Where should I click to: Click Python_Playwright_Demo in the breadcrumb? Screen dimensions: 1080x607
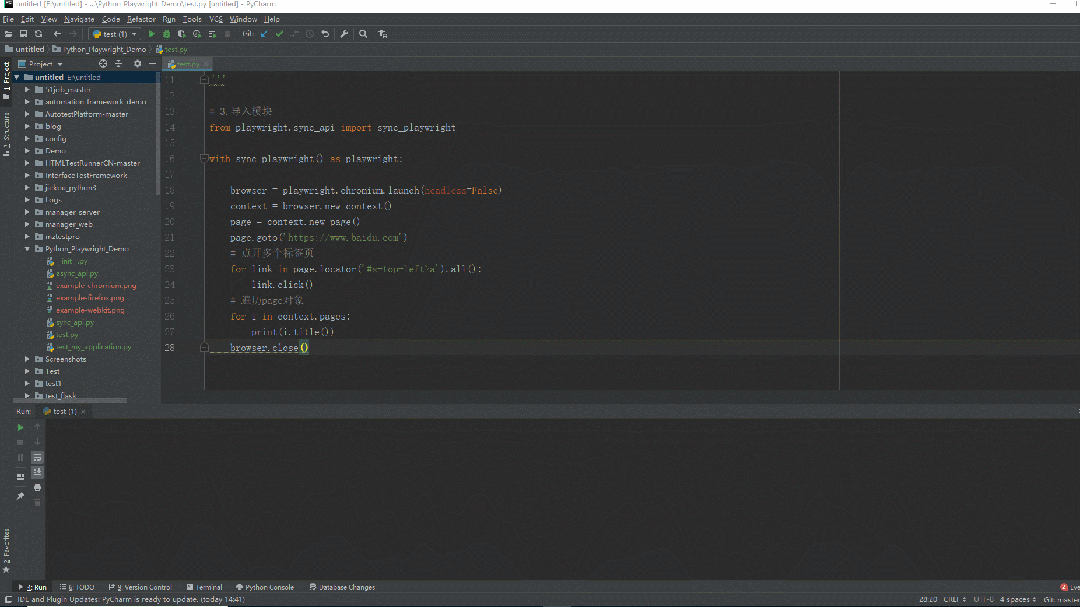tap(100, 49)
